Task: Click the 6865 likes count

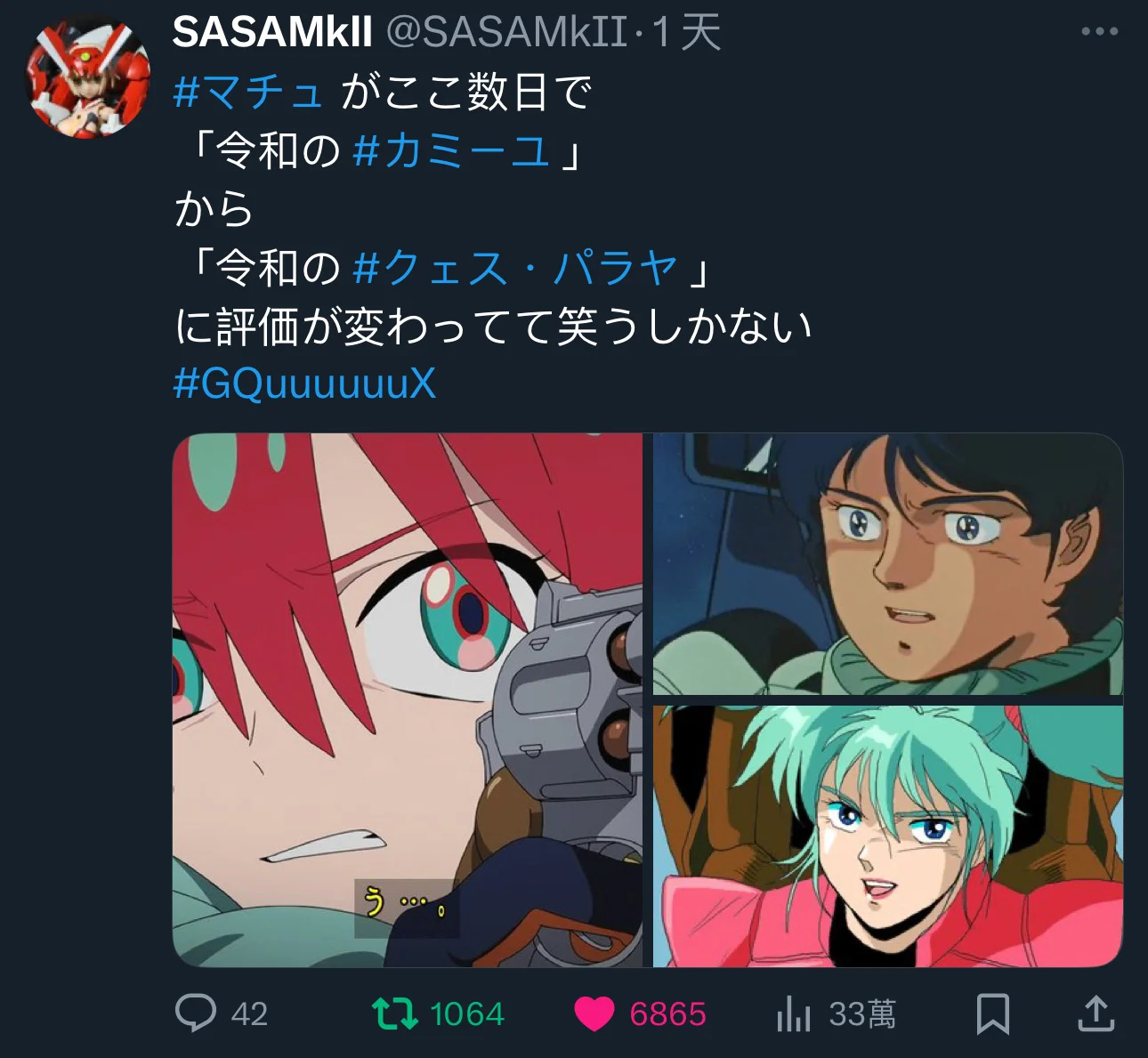Action: pyautogui.click(x=667, y=1014)
